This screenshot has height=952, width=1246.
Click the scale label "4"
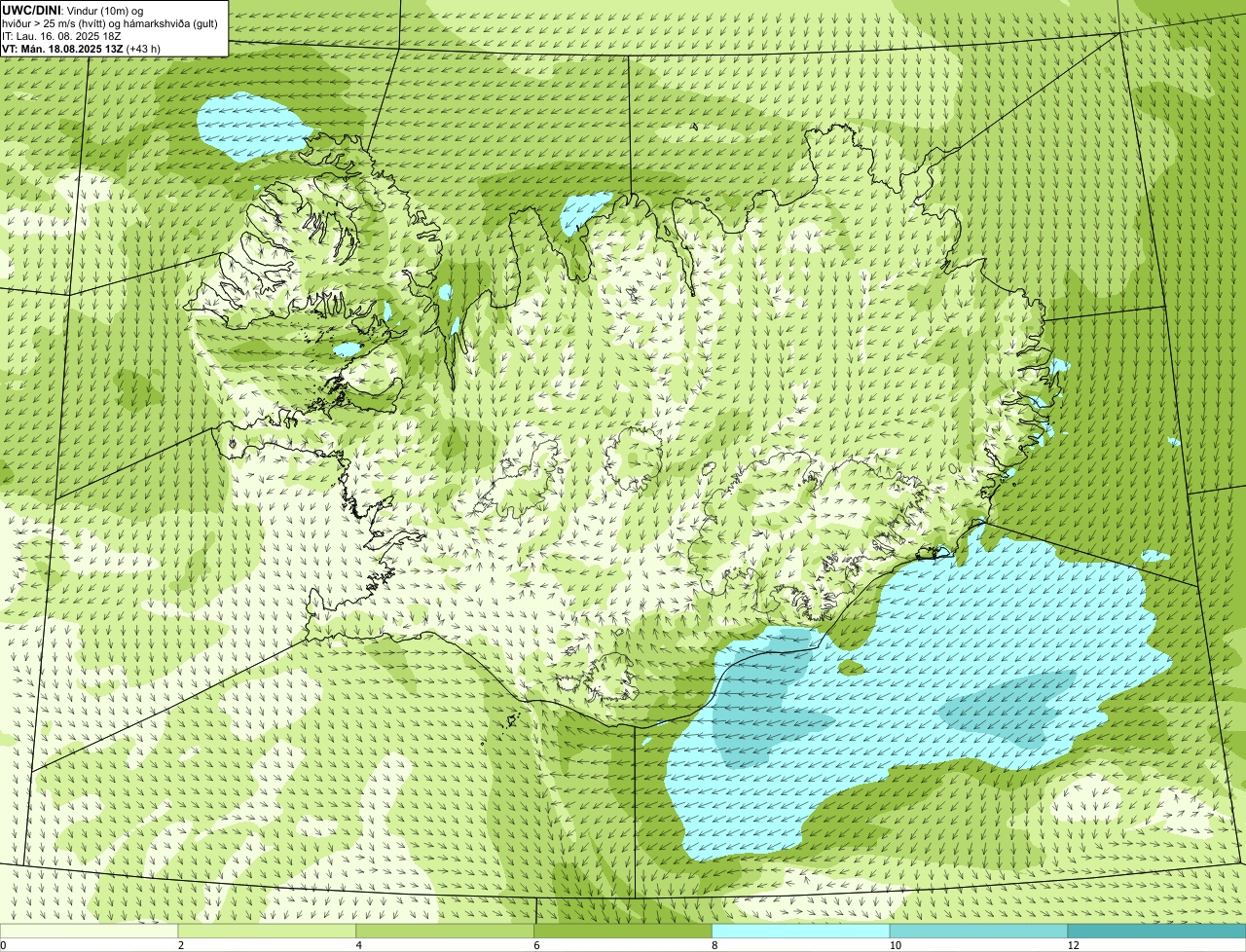point(359,945)
